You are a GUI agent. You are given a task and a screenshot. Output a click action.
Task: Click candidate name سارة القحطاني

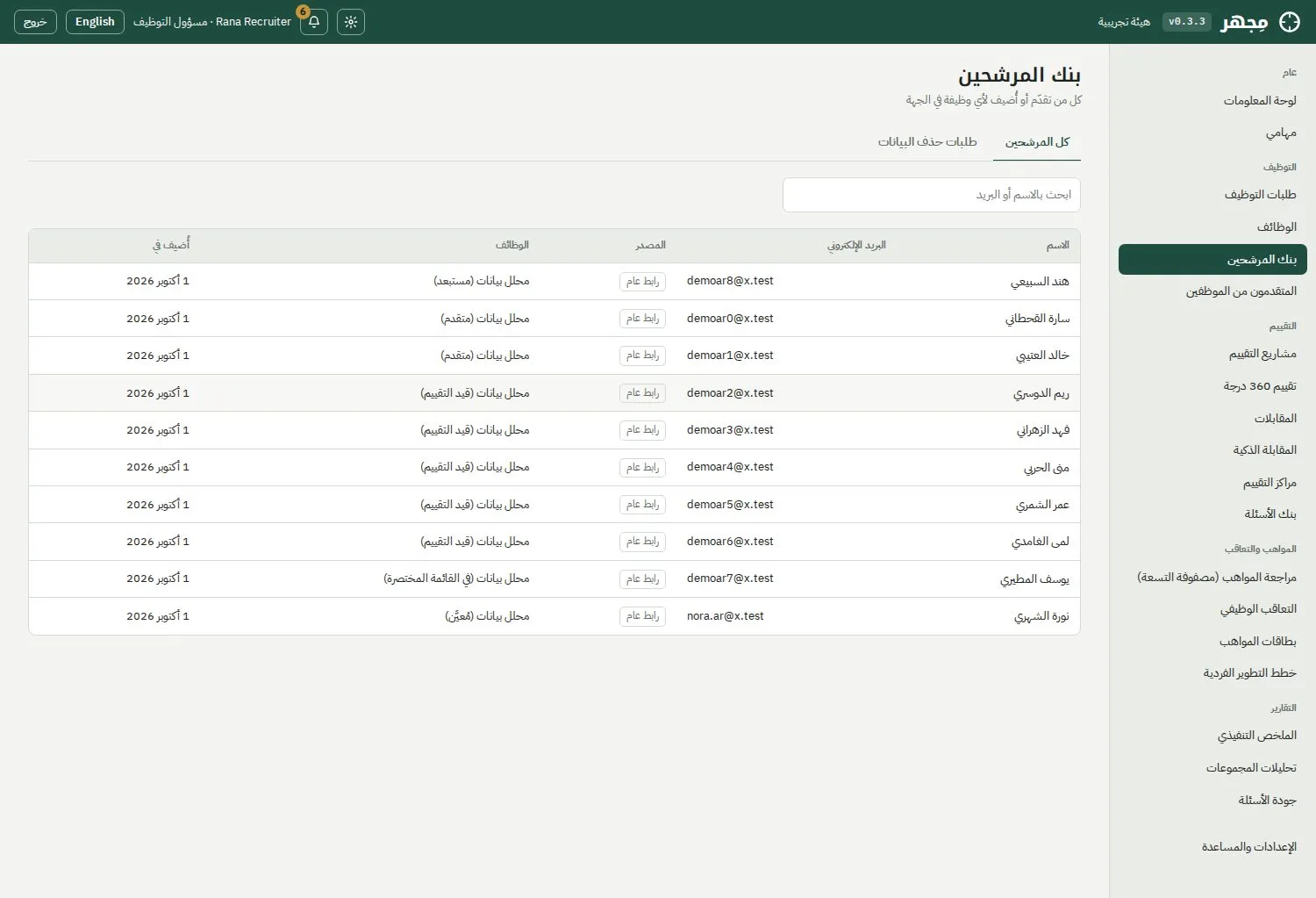click(1037, 319)
